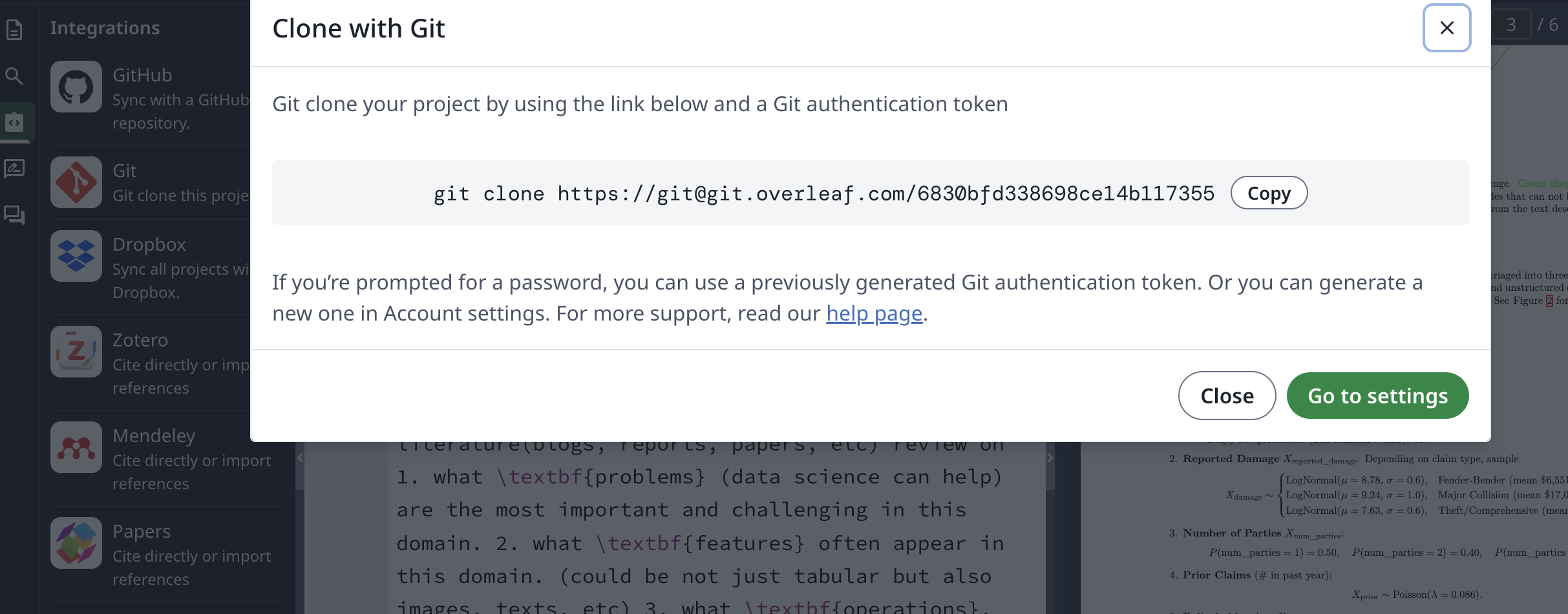Click the Go to settings button
1568x614 pixels.
[x=1377, y=396]
